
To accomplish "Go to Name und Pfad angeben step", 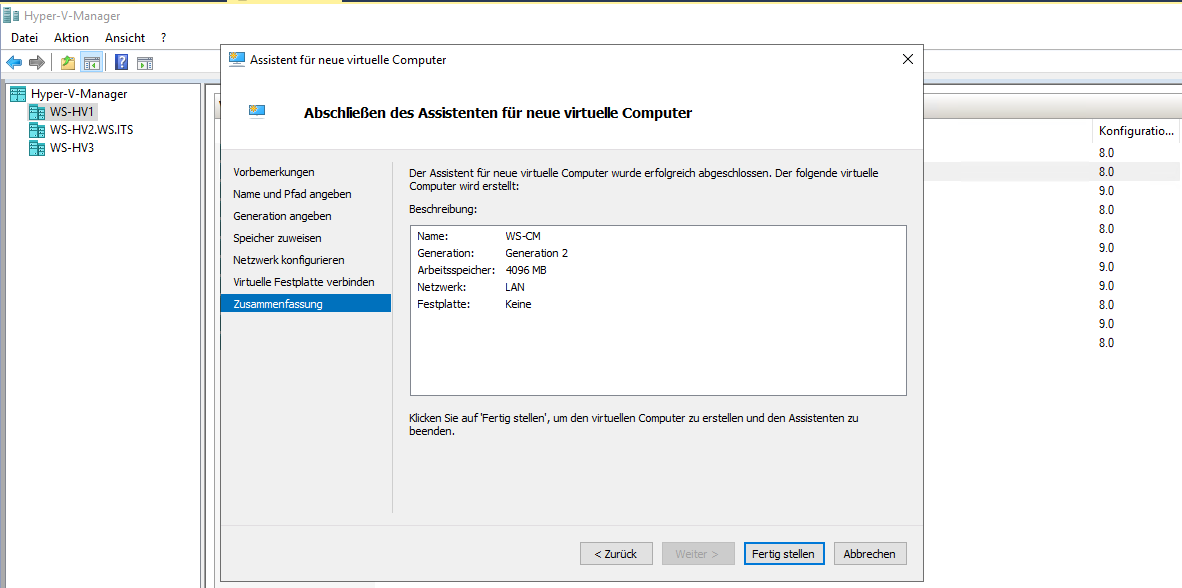I will coord(292,194).
